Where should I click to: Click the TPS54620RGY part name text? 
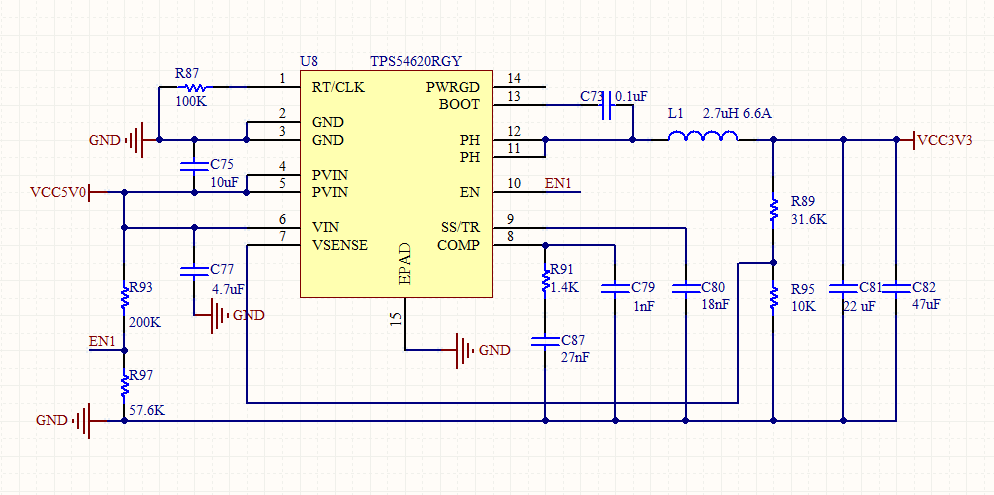[x=416, y=61]
